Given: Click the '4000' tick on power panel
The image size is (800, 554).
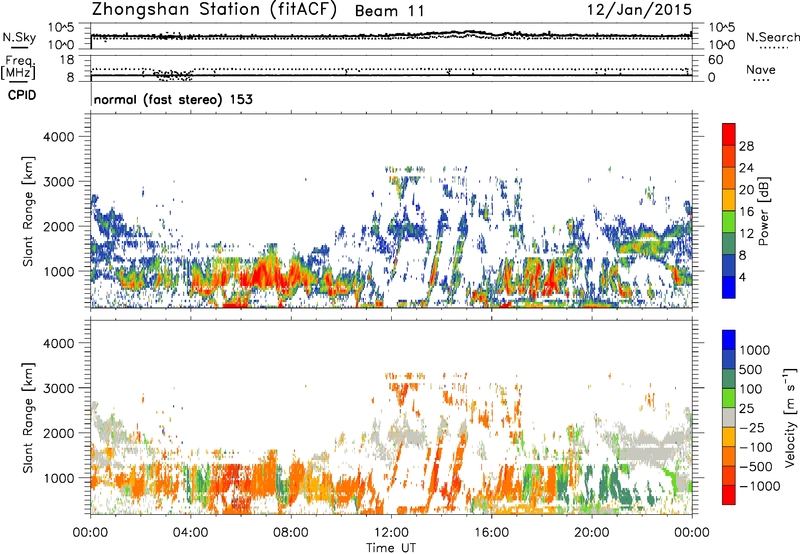Looking at the screenshot, I should click(x=59, y=137).
